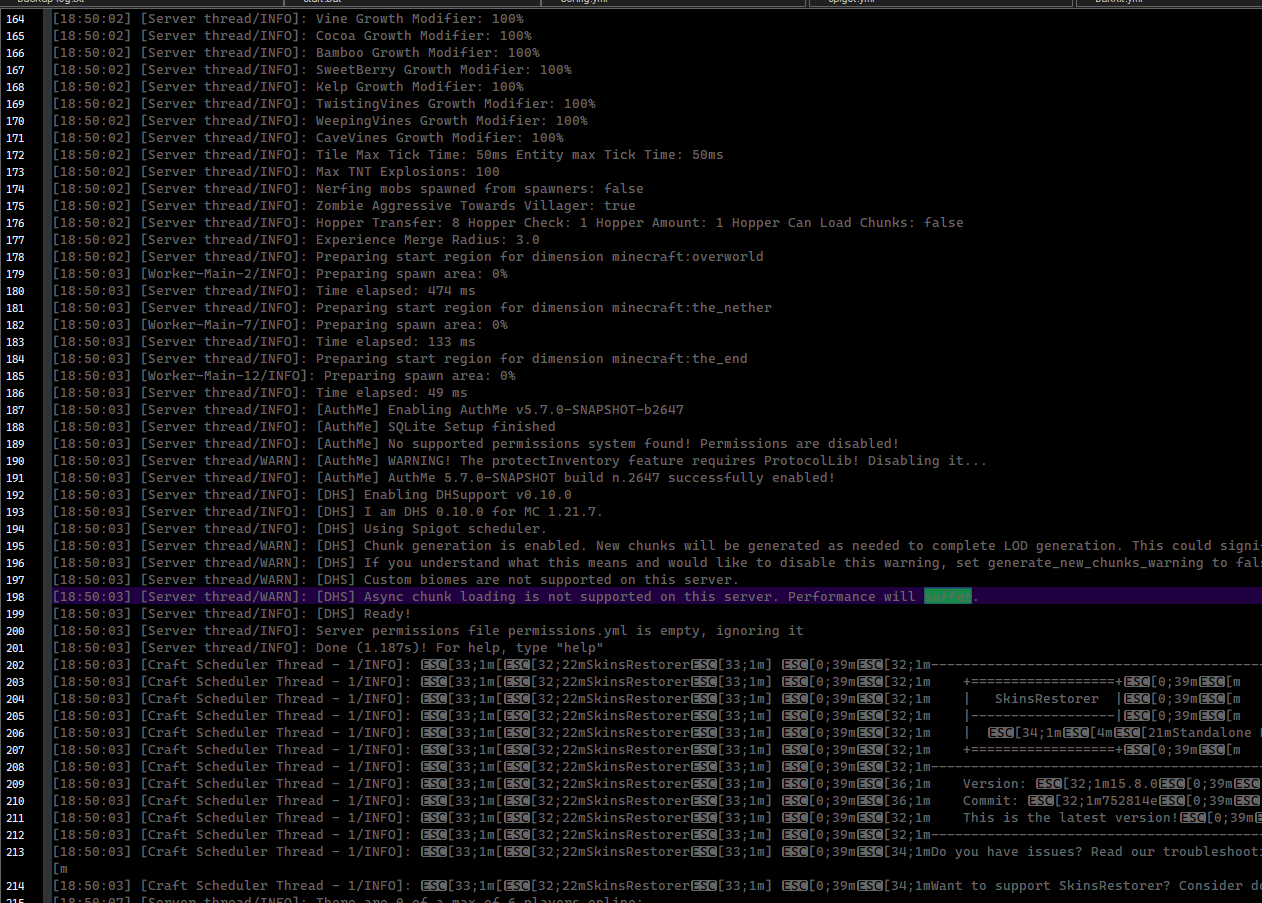The height and width of the screenshot is (903, 1262).
Task: Click "| SkinsRestorer |" banner text on line 204
Action: click(1044, 699)
